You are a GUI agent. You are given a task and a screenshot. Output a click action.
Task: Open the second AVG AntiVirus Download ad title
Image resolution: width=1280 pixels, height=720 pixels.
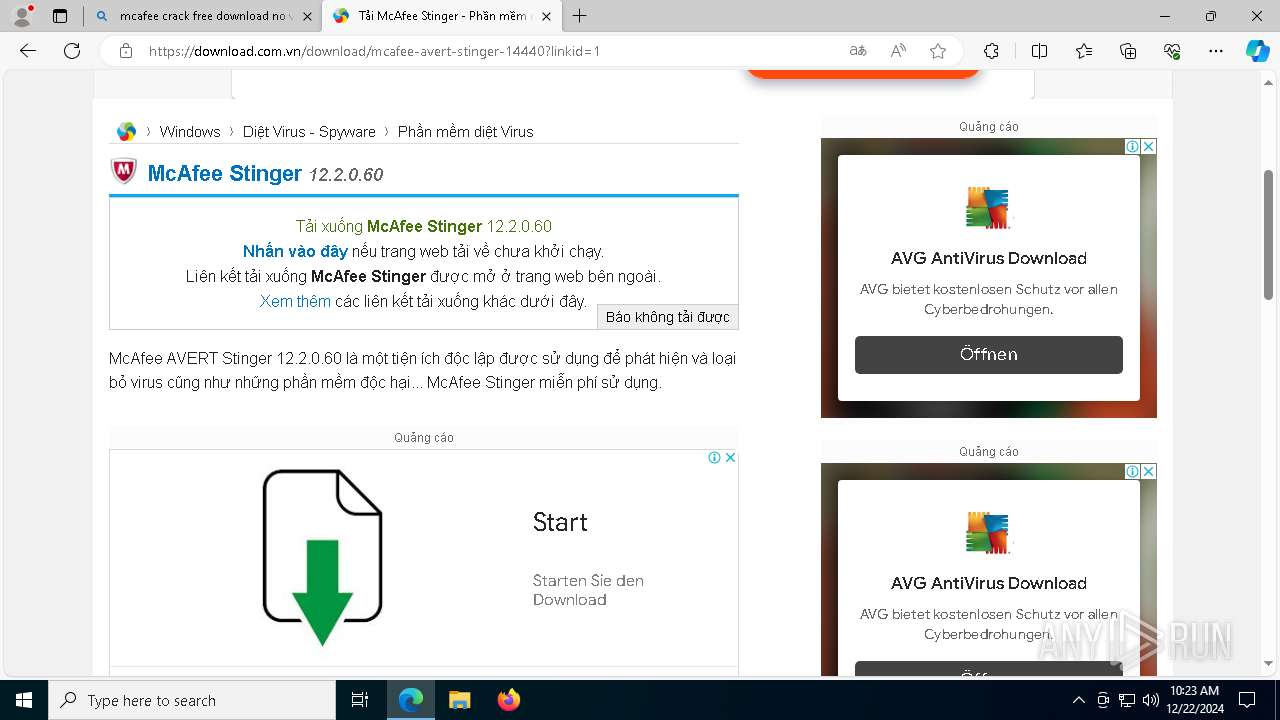pos(988,583)
